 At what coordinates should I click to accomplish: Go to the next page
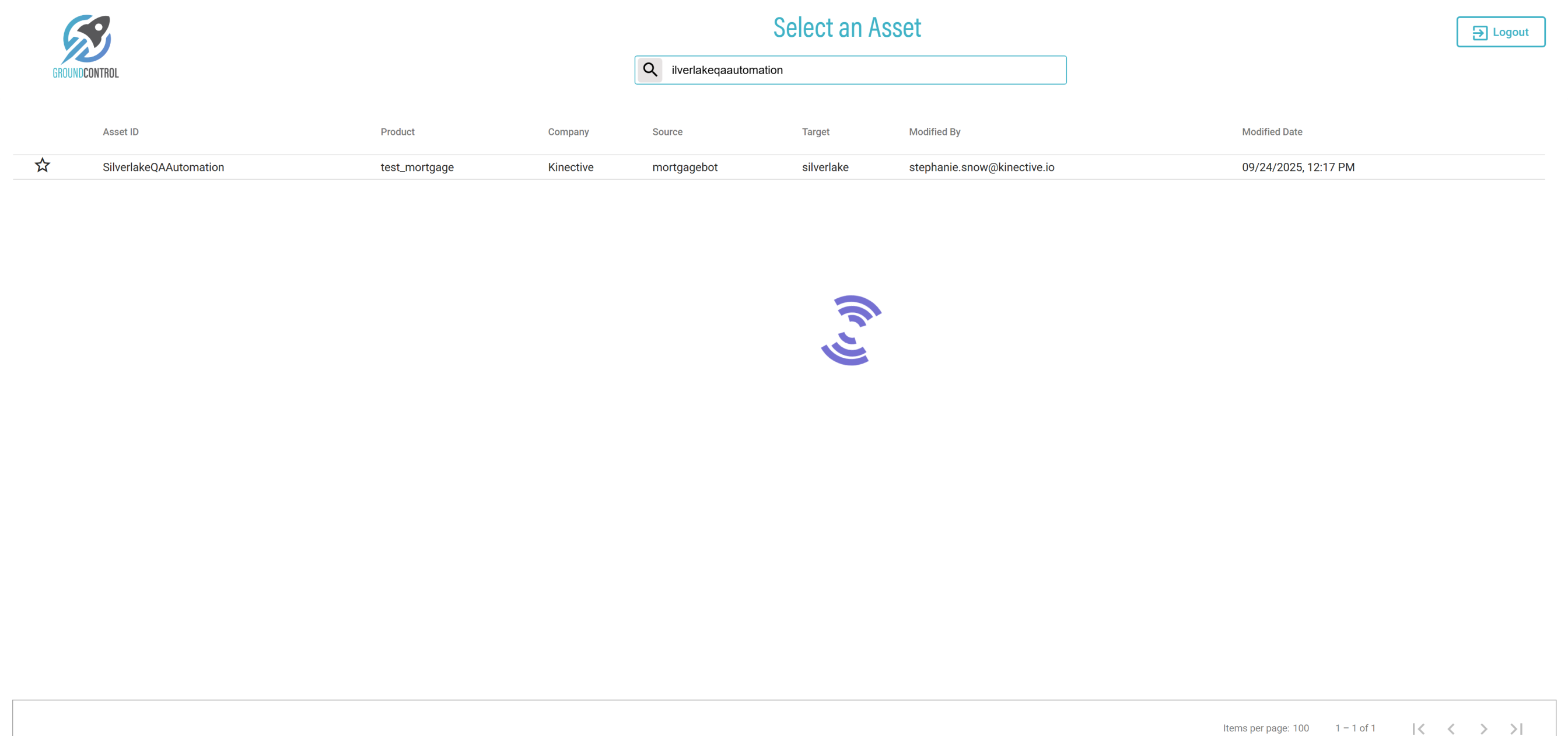pyautogui.click(x=1483, y=728)
